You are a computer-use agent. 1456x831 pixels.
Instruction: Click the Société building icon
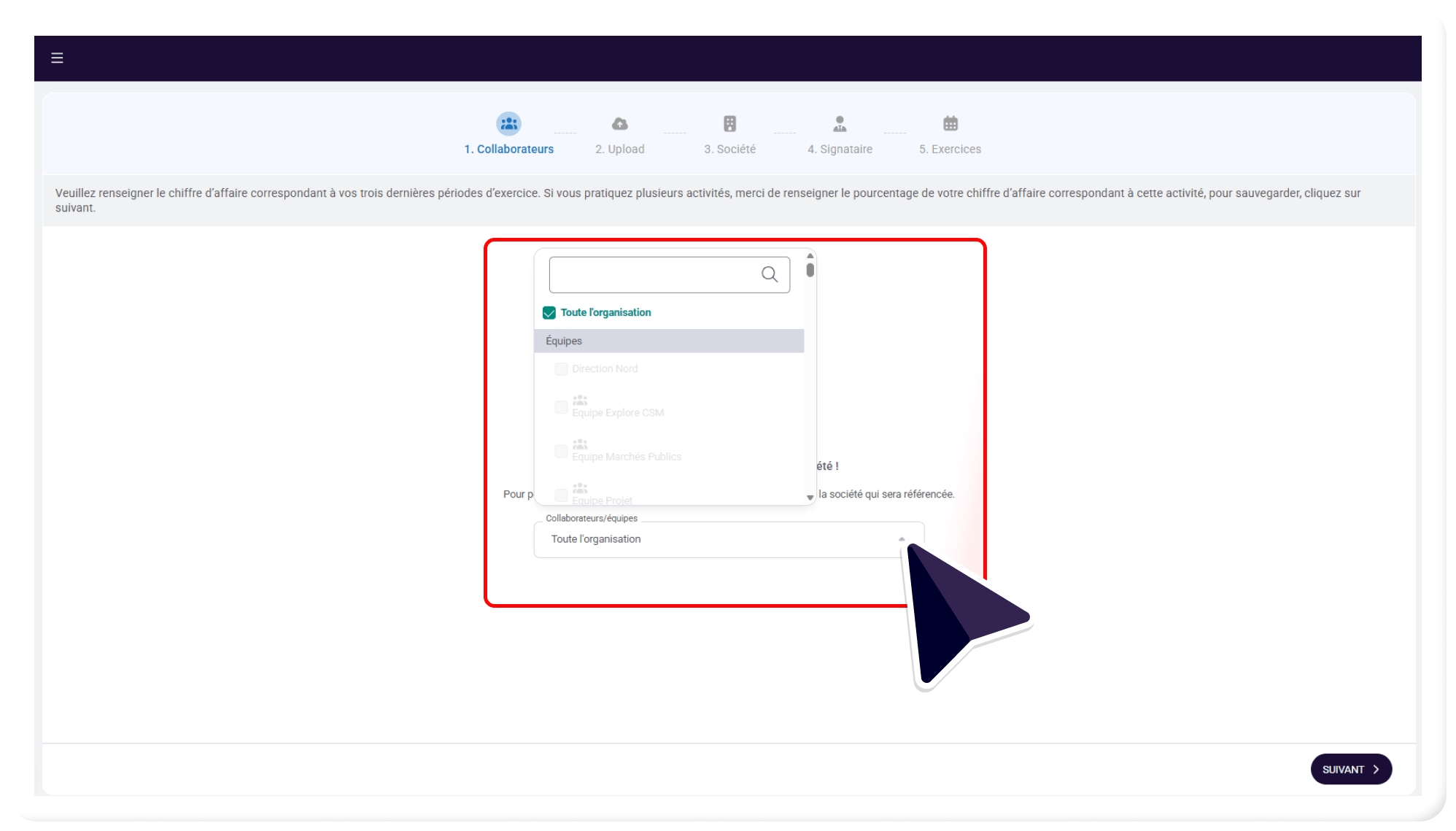click(729, 123)
